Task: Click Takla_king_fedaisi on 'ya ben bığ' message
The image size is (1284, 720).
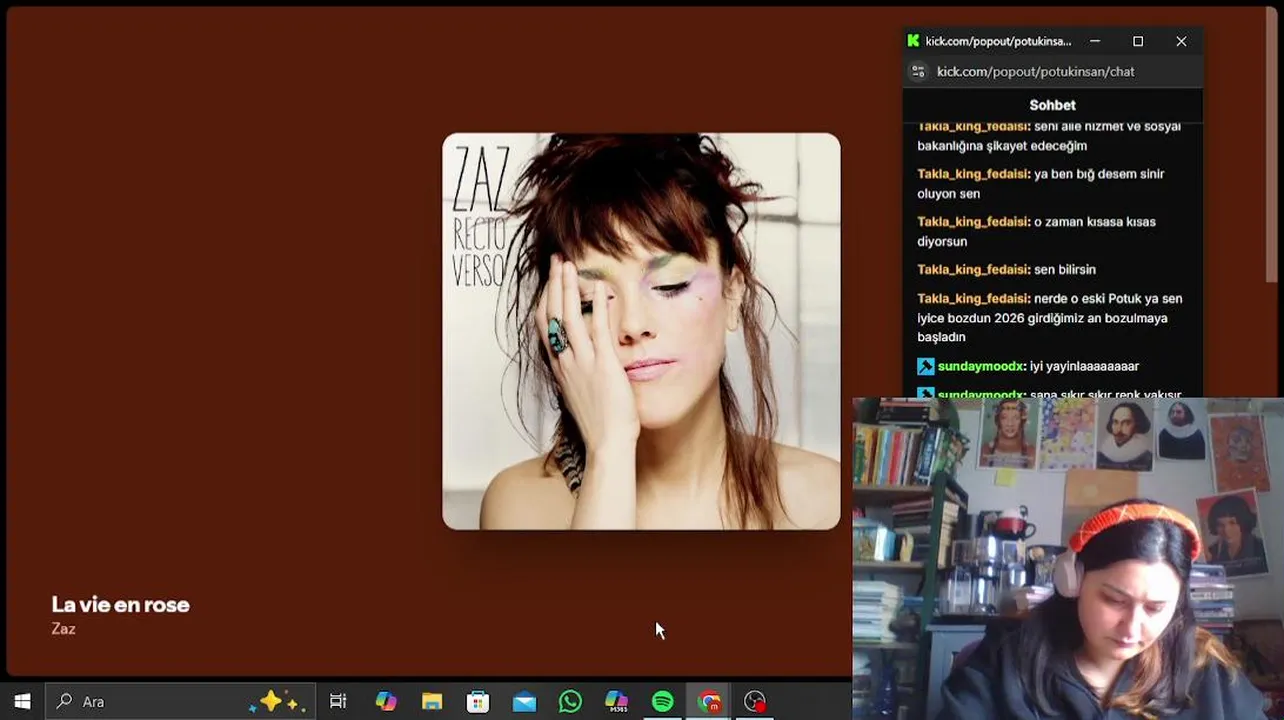Action: (973, 173)
